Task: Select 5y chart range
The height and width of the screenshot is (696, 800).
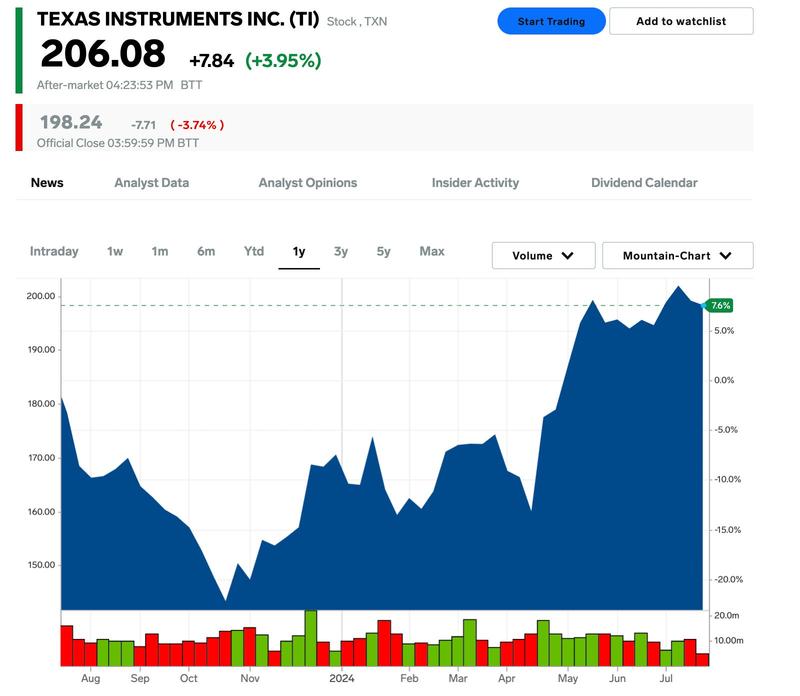Action: click(x=383, y=251)
